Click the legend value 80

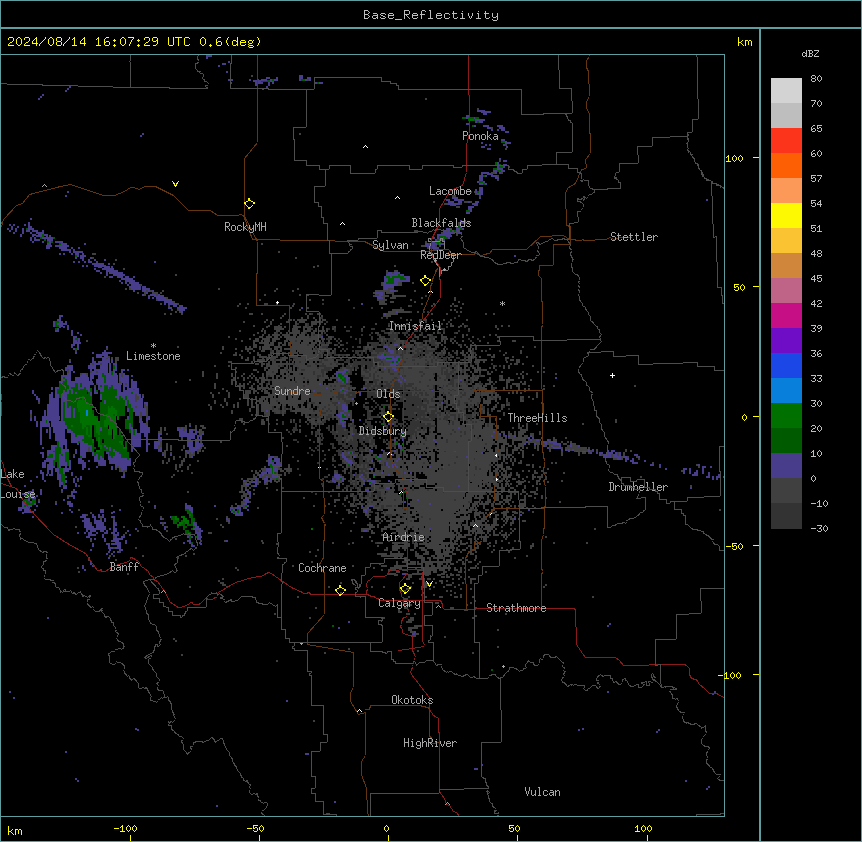tap(816, 79)
